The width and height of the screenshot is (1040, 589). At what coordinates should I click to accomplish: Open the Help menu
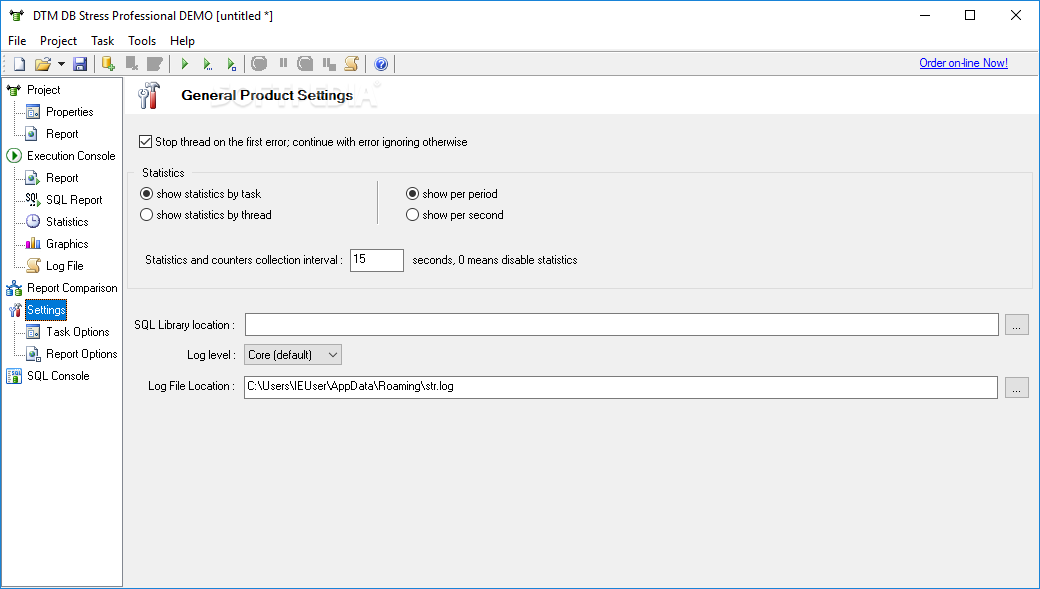182,40
